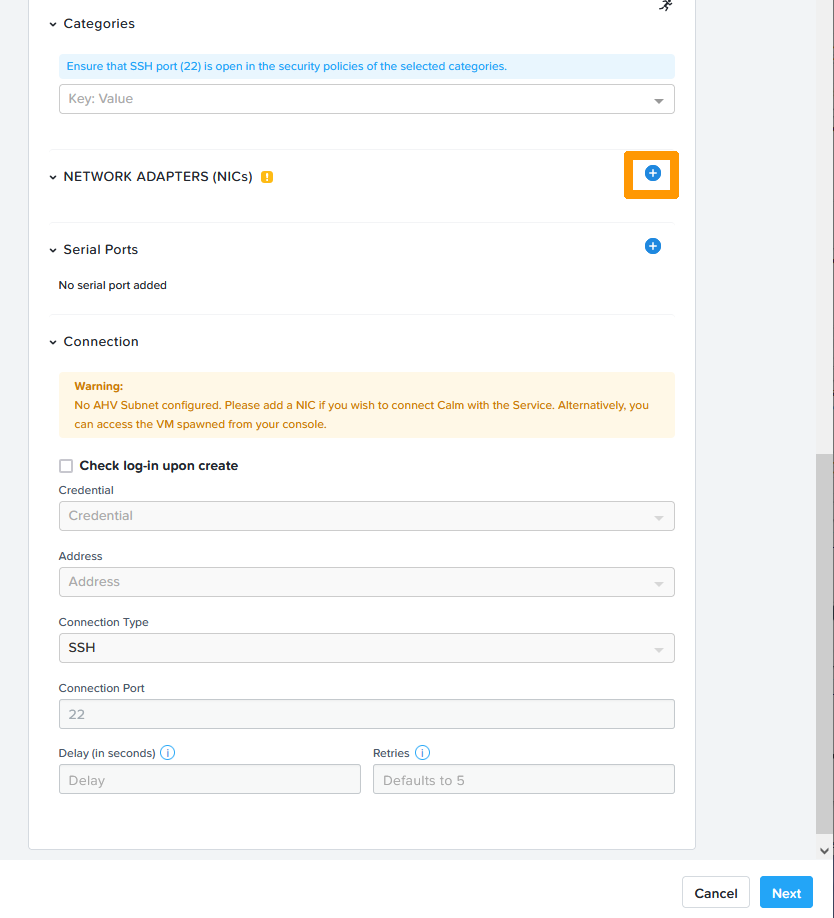Click the Connection Port field
This screenshot has width=834, height=918.
(366, 714)
